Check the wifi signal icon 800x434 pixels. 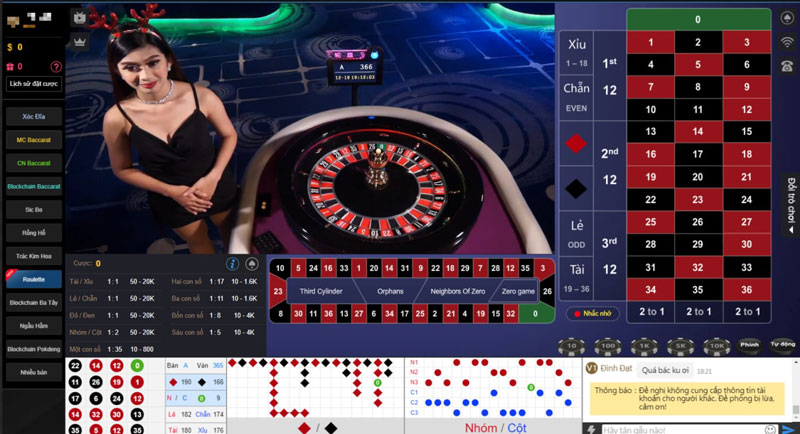click(x=787, y=42)
